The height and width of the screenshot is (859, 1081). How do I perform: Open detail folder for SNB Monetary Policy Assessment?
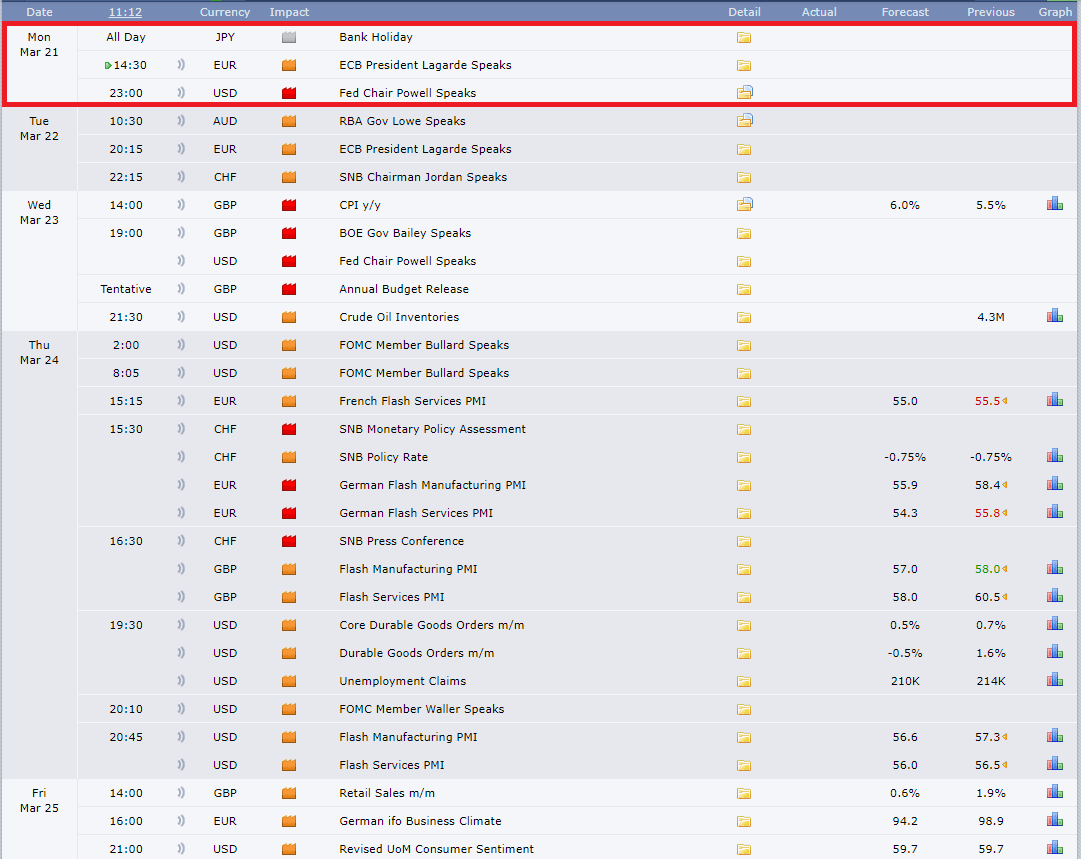coord(743,430)
